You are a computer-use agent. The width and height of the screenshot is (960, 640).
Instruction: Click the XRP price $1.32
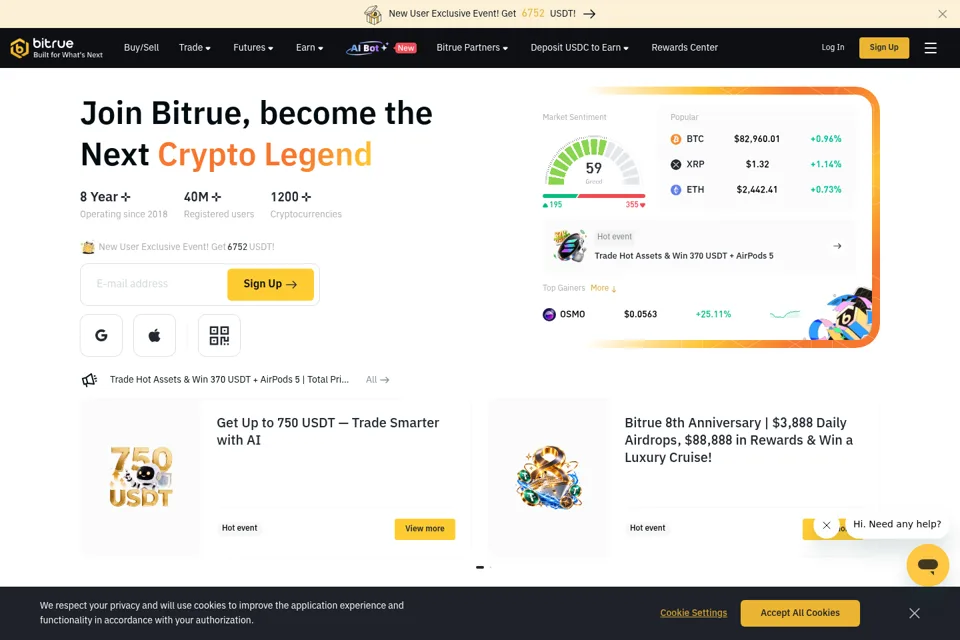coord(757,164)
